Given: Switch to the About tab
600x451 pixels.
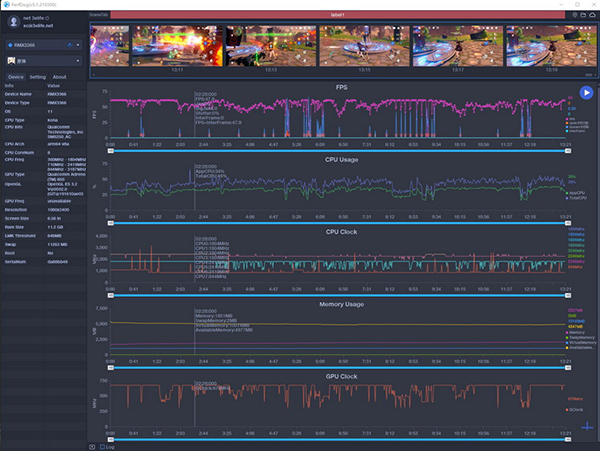Looking at the screenshot, I should click(x=60, y=76).
